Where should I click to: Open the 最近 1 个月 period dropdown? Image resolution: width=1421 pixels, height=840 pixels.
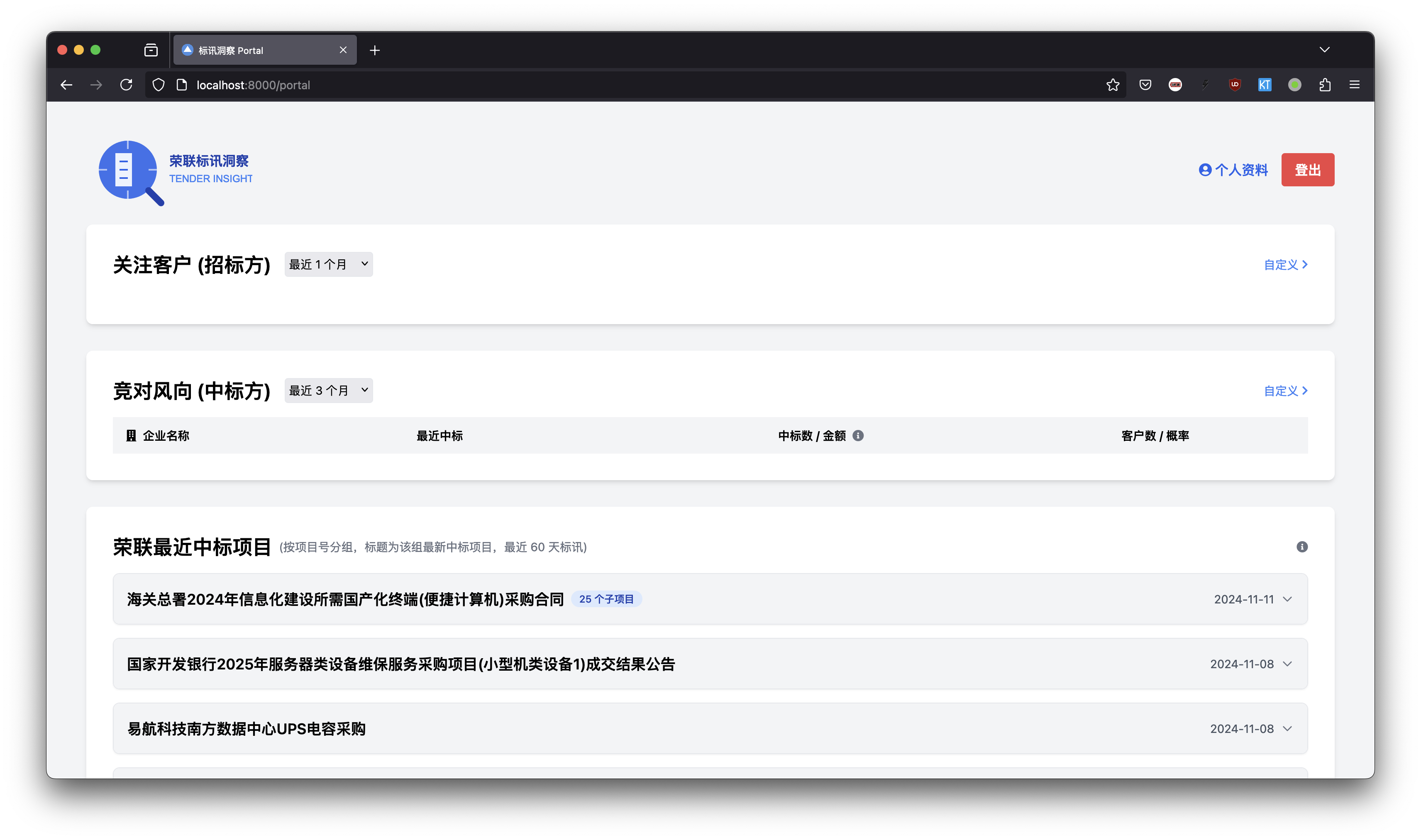328,264
